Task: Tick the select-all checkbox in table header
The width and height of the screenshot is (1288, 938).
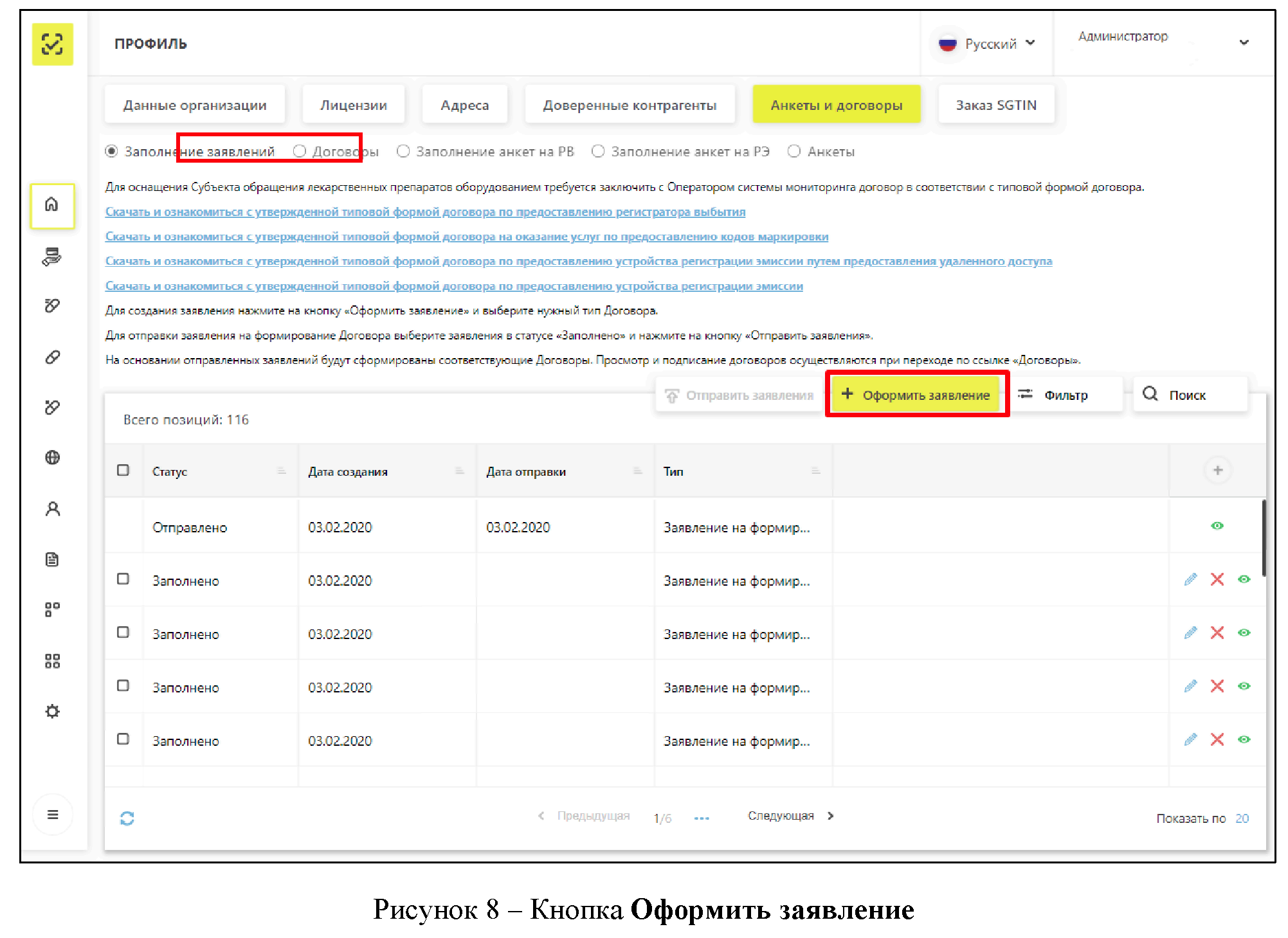Action: (123, 471)
